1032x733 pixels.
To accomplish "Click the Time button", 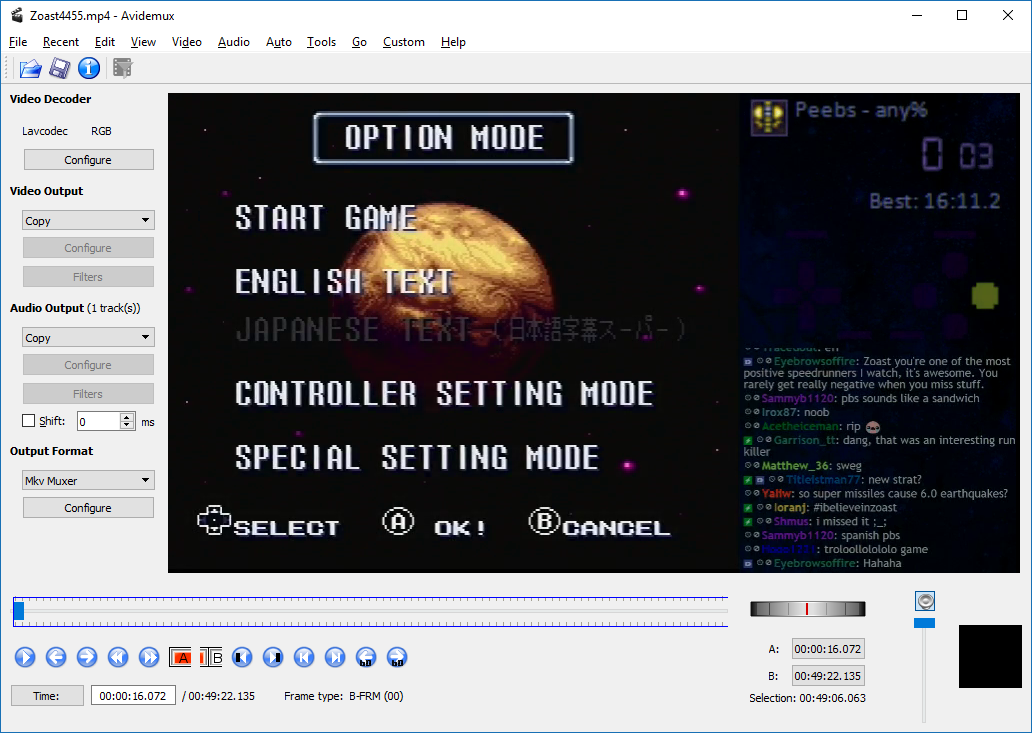I will (x=47, y=695).
